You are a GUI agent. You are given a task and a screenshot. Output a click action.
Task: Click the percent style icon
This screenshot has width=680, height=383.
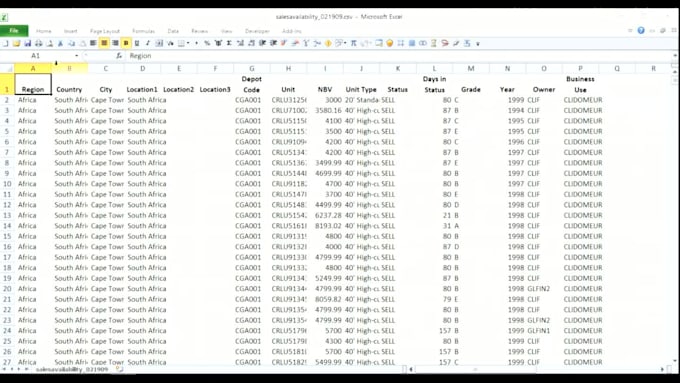207,43
